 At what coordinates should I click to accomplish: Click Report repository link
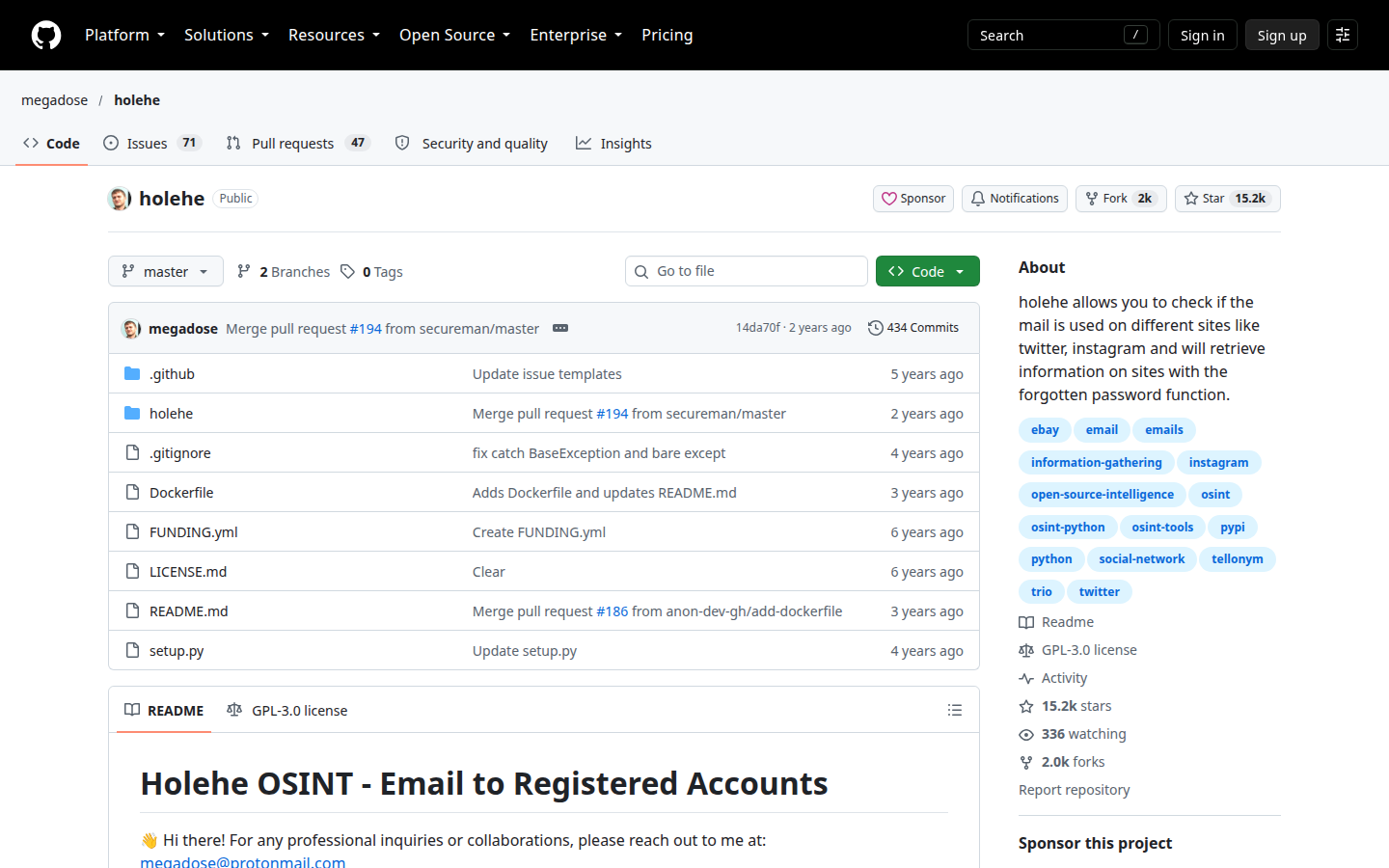(1074, 790)
